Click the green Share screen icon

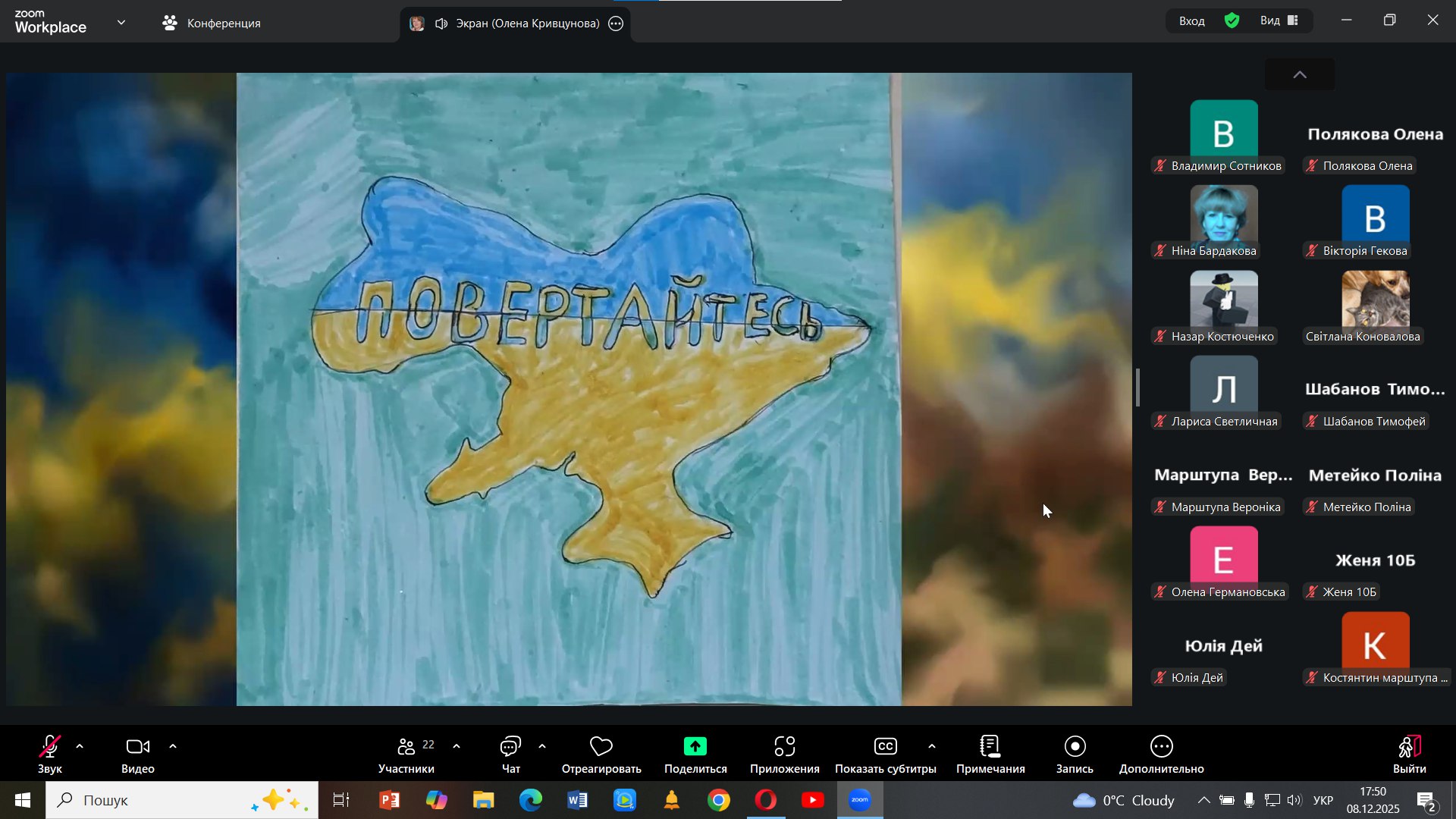coord(695,748)
